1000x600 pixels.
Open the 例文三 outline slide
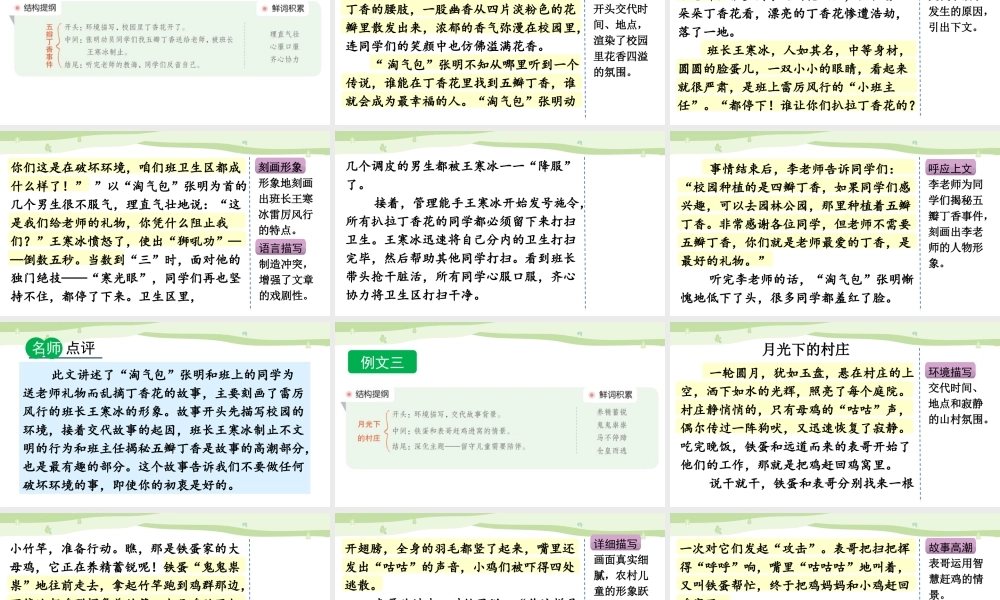pyautogui.click(x=500, y=414)
